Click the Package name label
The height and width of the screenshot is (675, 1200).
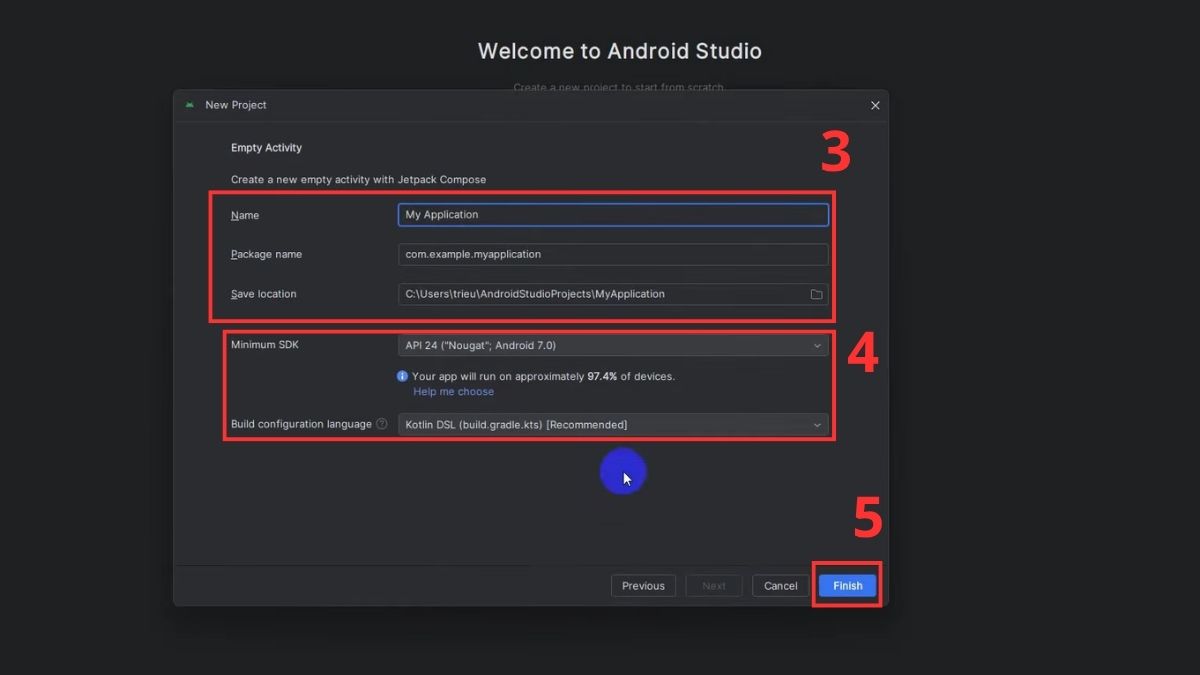tap(266, 254)
